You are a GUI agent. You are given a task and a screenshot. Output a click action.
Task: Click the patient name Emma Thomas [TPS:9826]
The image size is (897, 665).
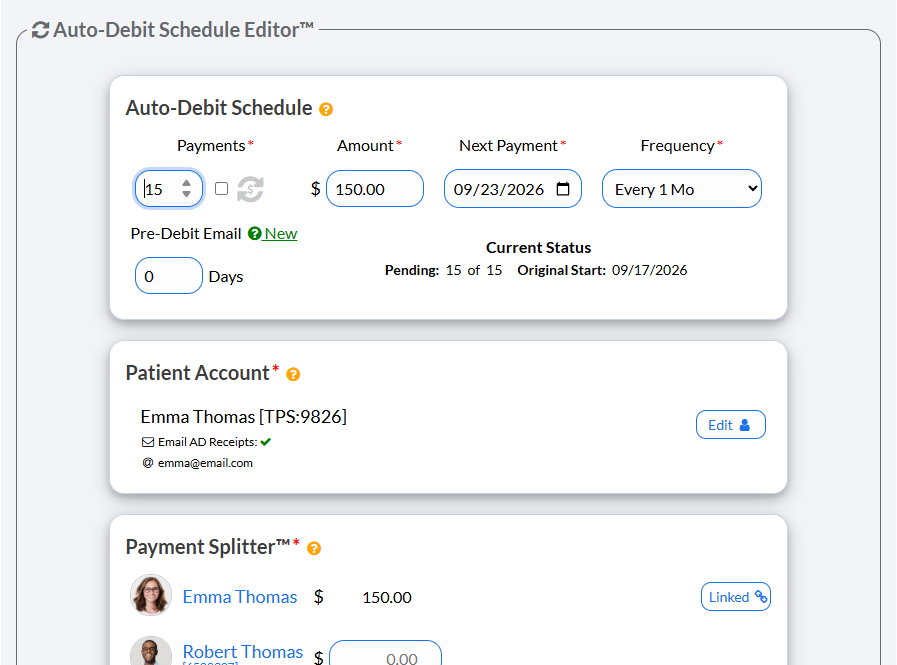click(x=244, y=417)
